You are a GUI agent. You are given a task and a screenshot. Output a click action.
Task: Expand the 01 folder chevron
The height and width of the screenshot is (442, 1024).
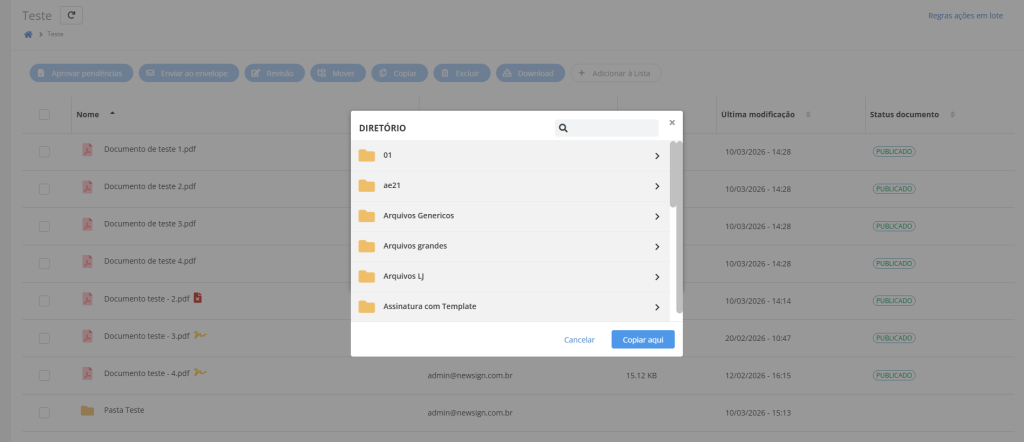[657, 156]
